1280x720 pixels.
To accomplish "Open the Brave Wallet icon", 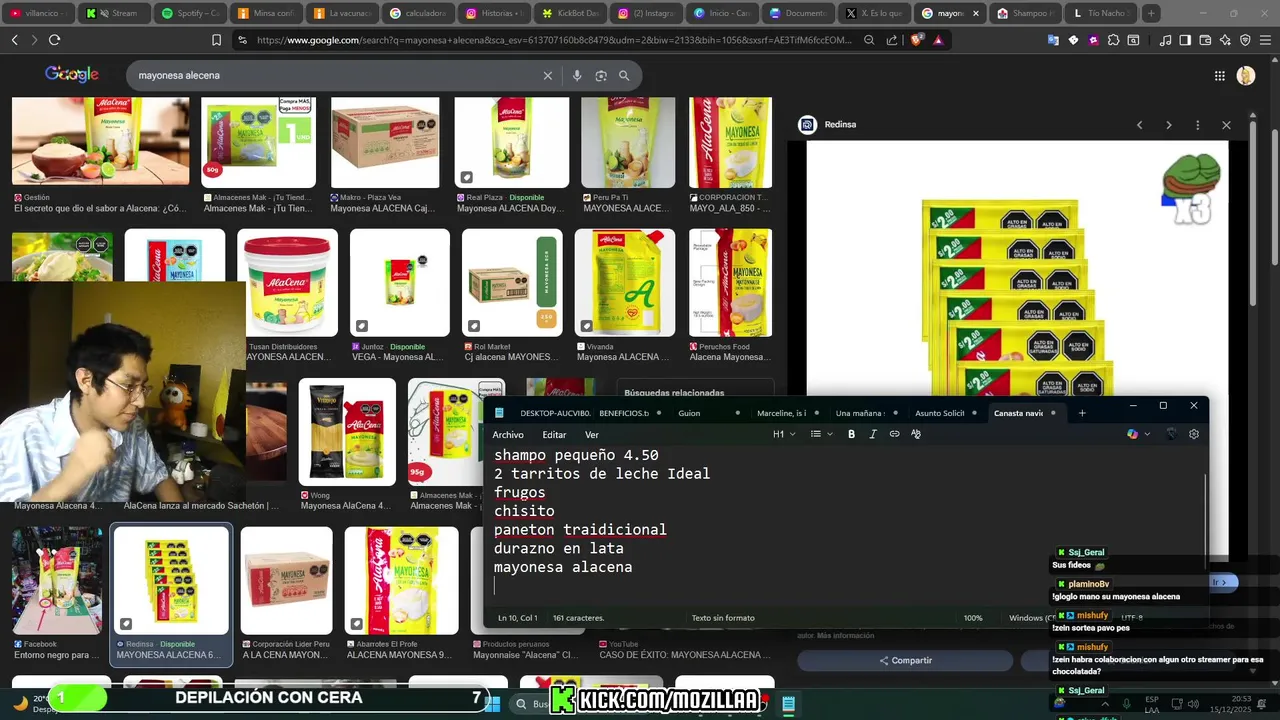I will 1205,40.
